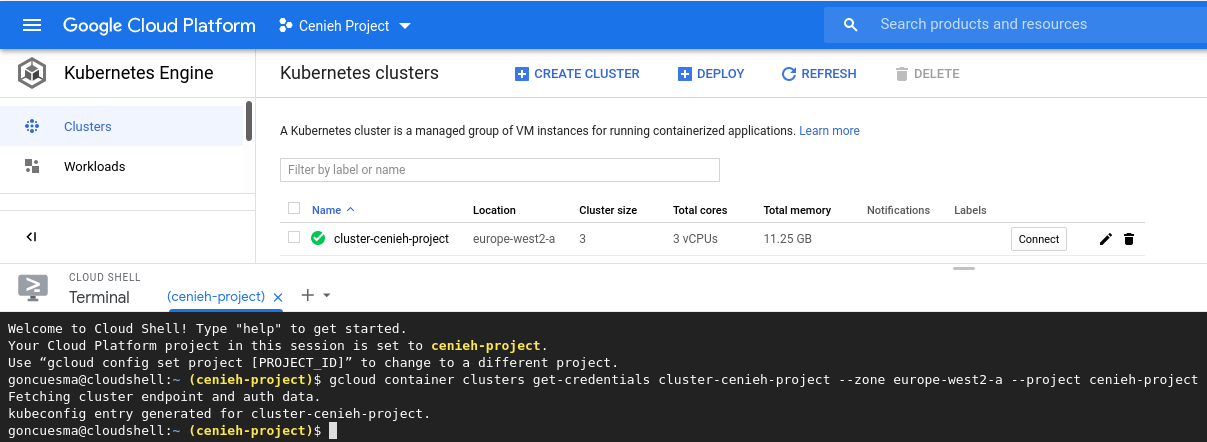Click the green status check icon
The image size is (1207, 442).
click(x=318, y=238)
